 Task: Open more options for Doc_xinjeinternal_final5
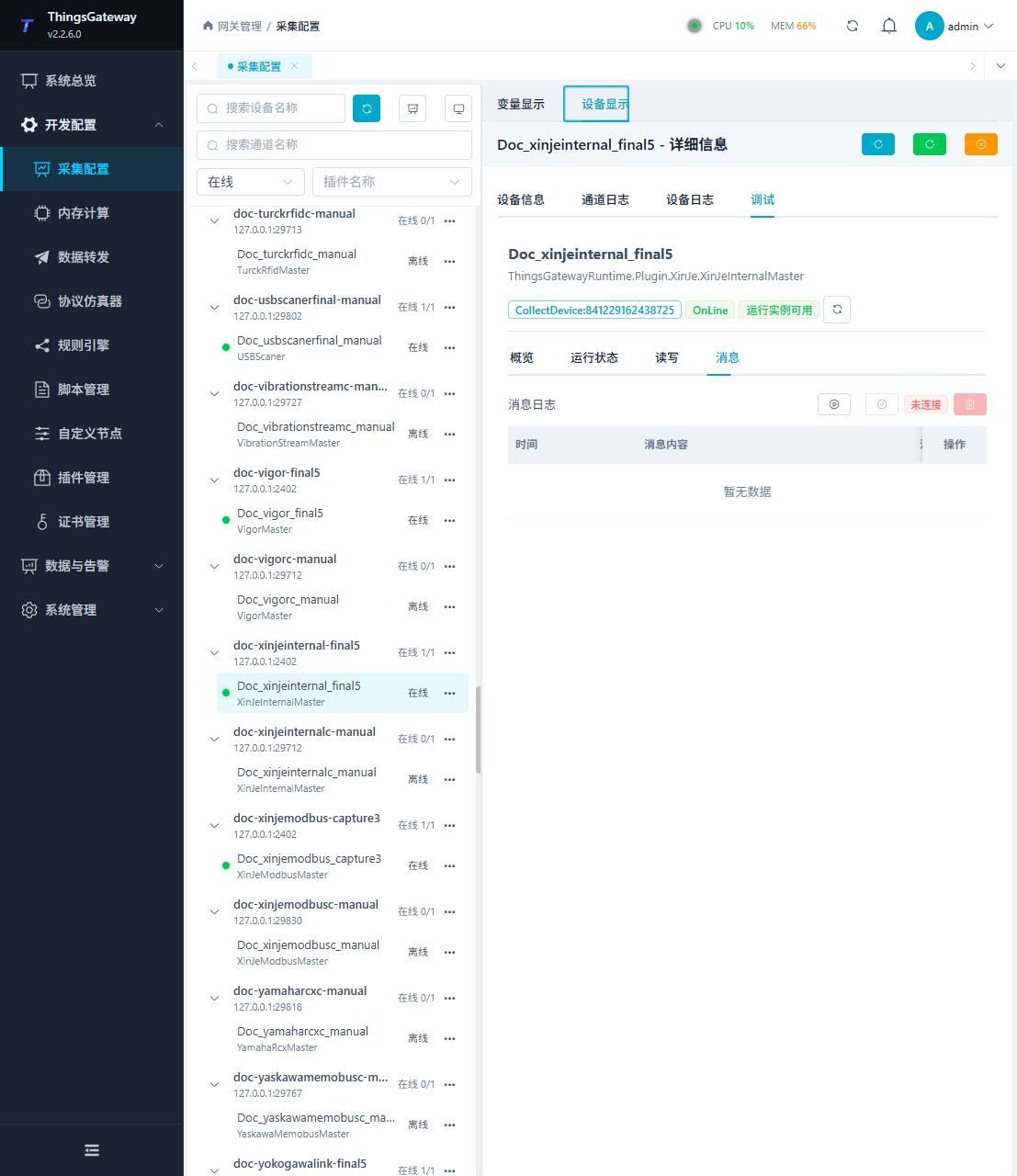coord(449,693)
